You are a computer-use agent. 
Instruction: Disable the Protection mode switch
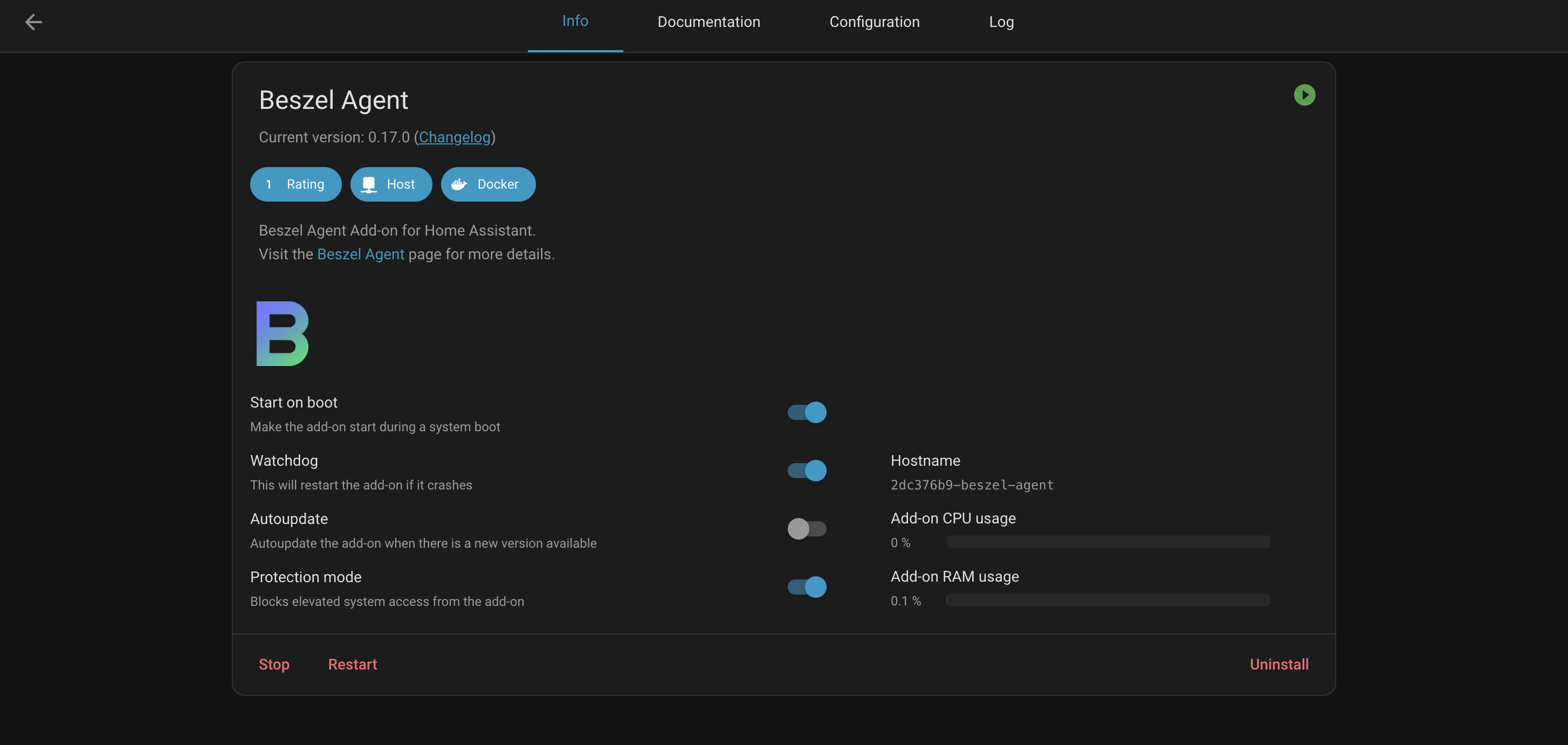(807, 587)
